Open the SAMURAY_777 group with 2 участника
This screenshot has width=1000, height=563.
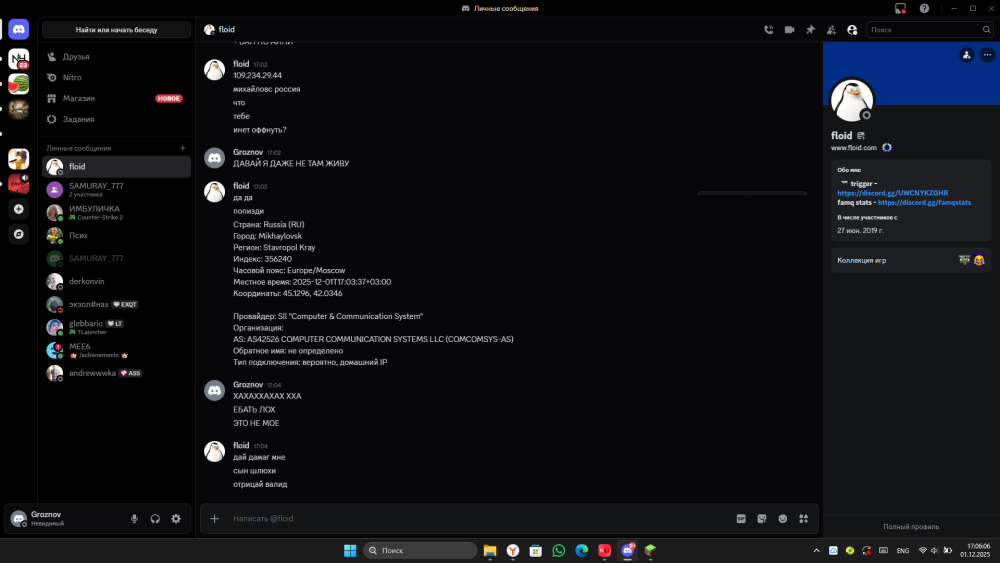click(116, 189)
